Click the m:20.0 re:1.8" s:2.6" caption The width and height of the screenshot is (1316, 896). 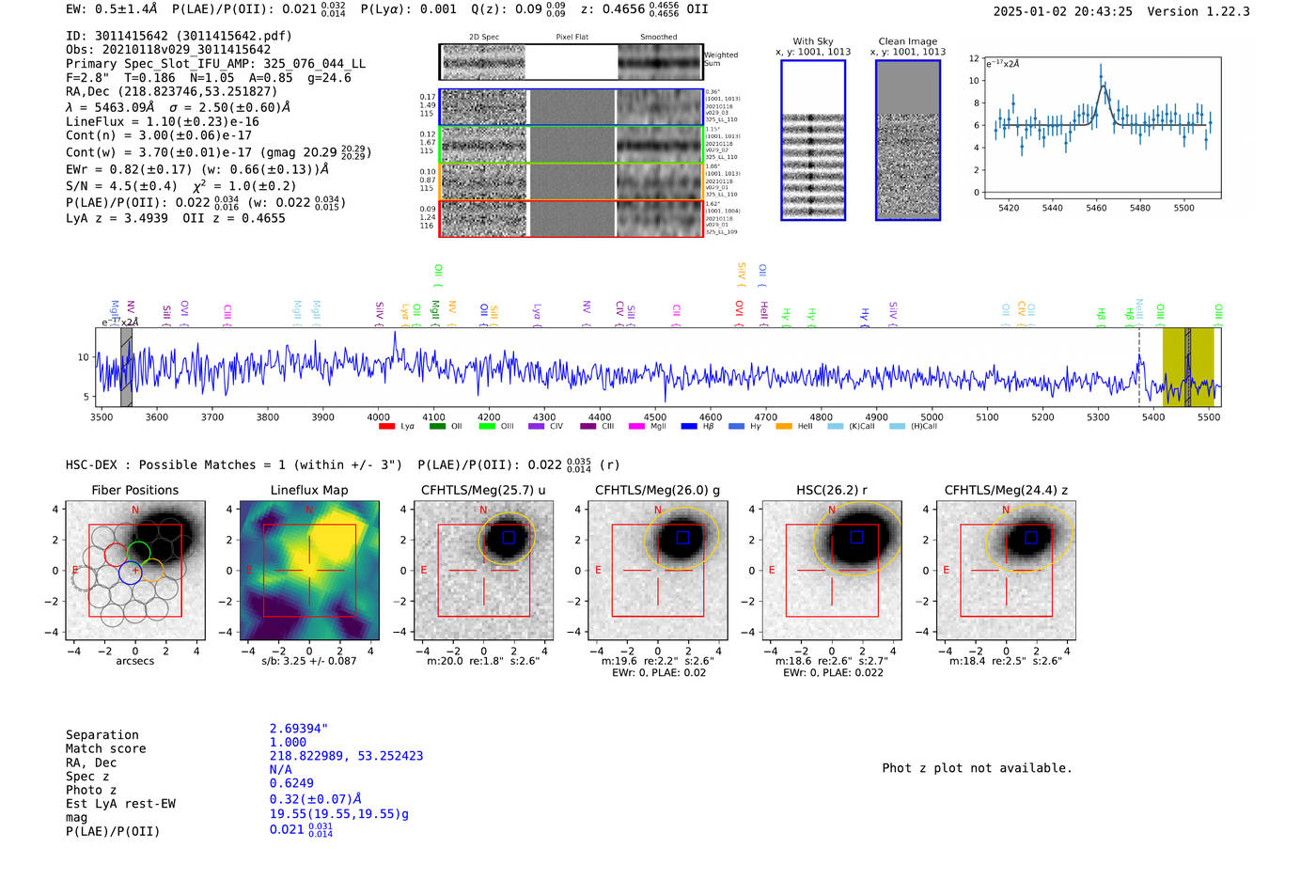click(483, 661)
